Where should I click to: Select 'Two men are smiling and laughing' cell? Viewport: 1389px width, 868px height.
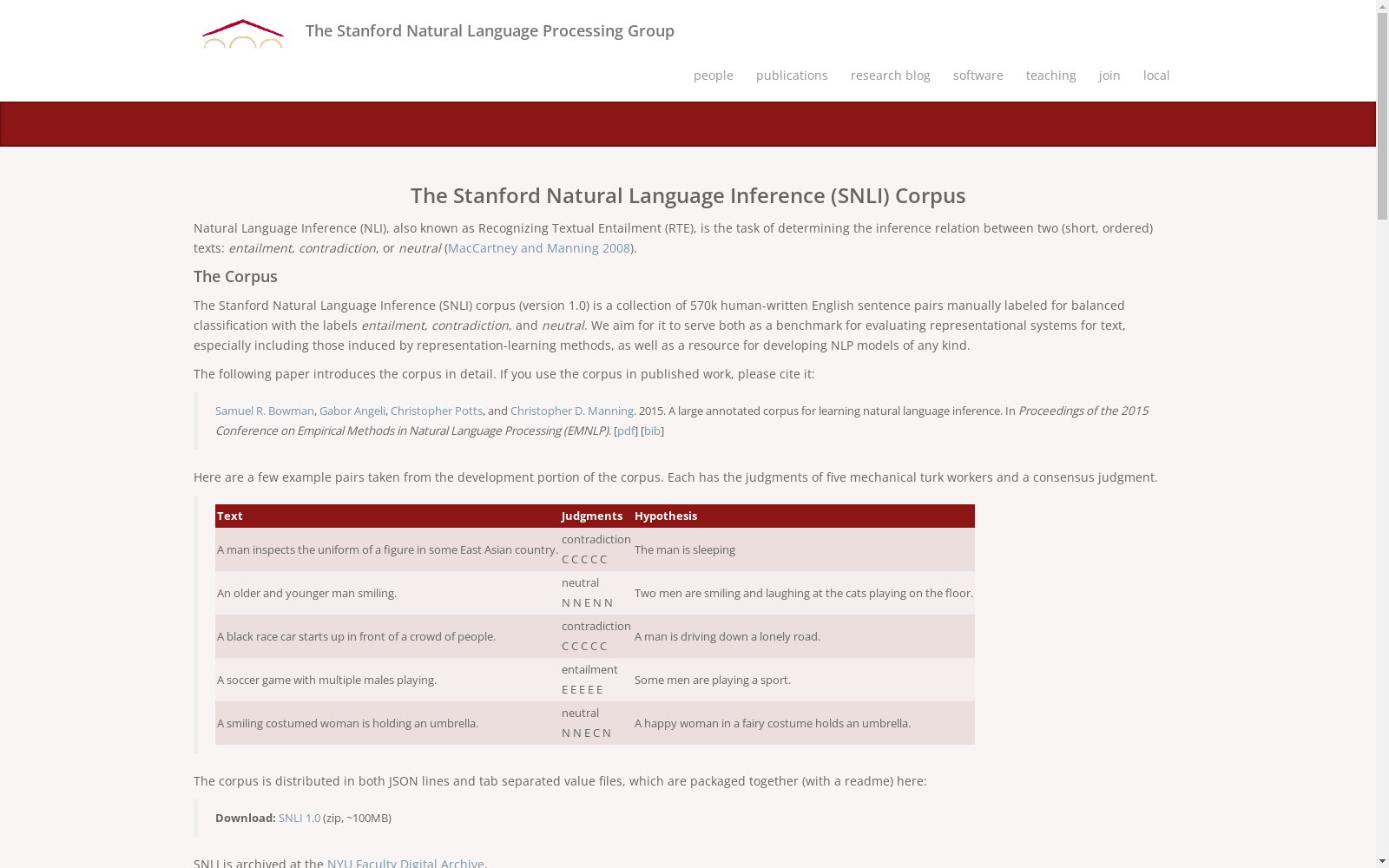click(804, 593)
